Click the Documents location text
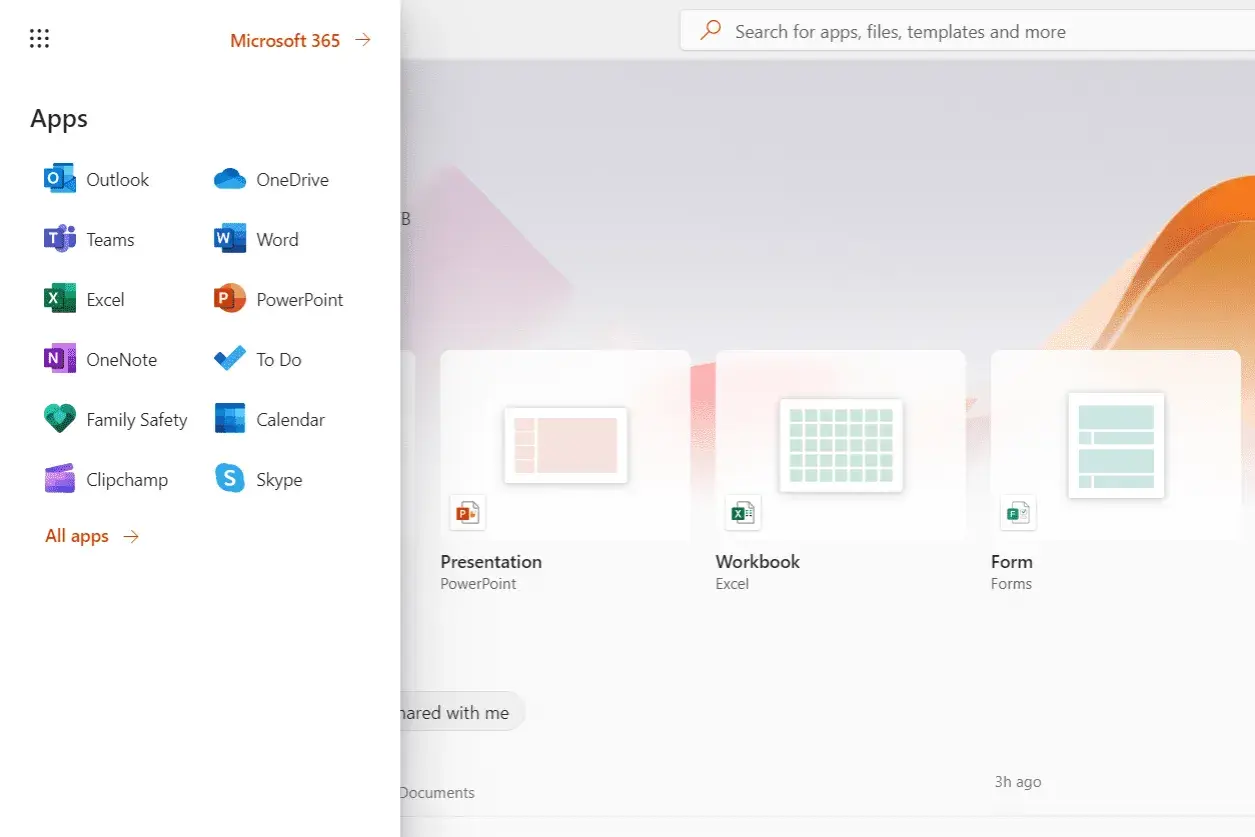Screen dimensions: 1255x837 point(437,793)
